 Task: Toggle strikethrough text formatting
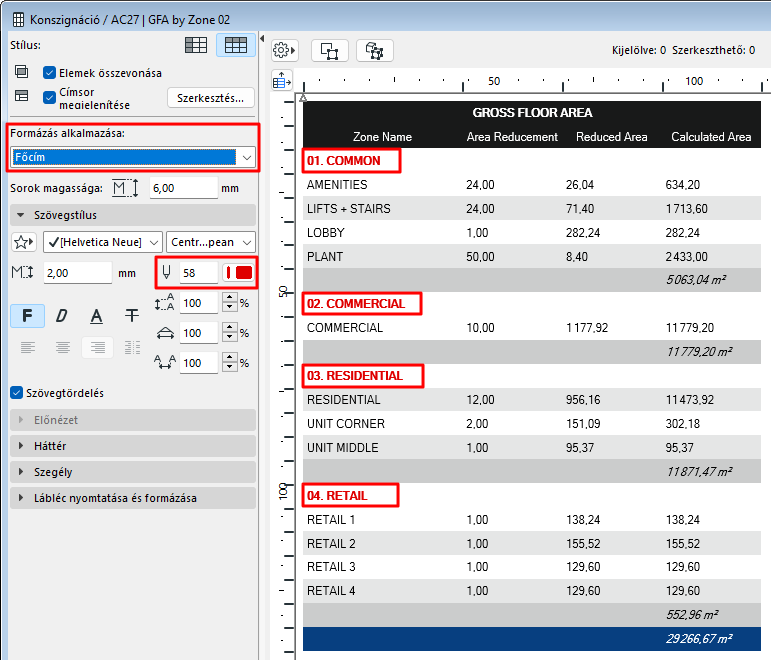click(x=131, y=316)
